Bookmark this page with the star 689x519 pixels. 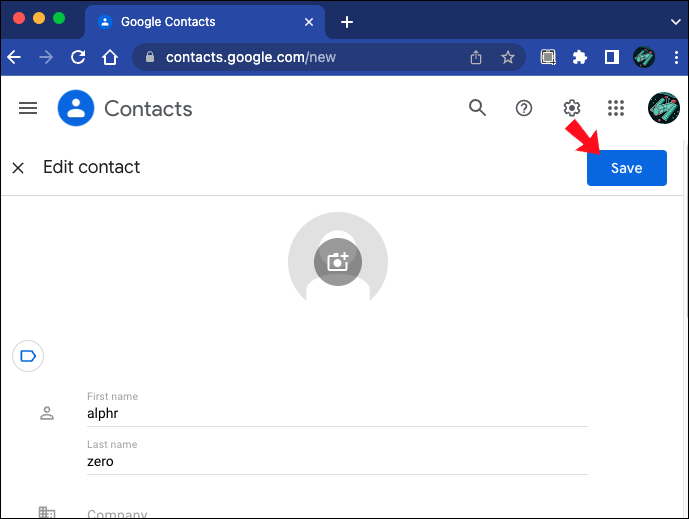click(508, 57)
